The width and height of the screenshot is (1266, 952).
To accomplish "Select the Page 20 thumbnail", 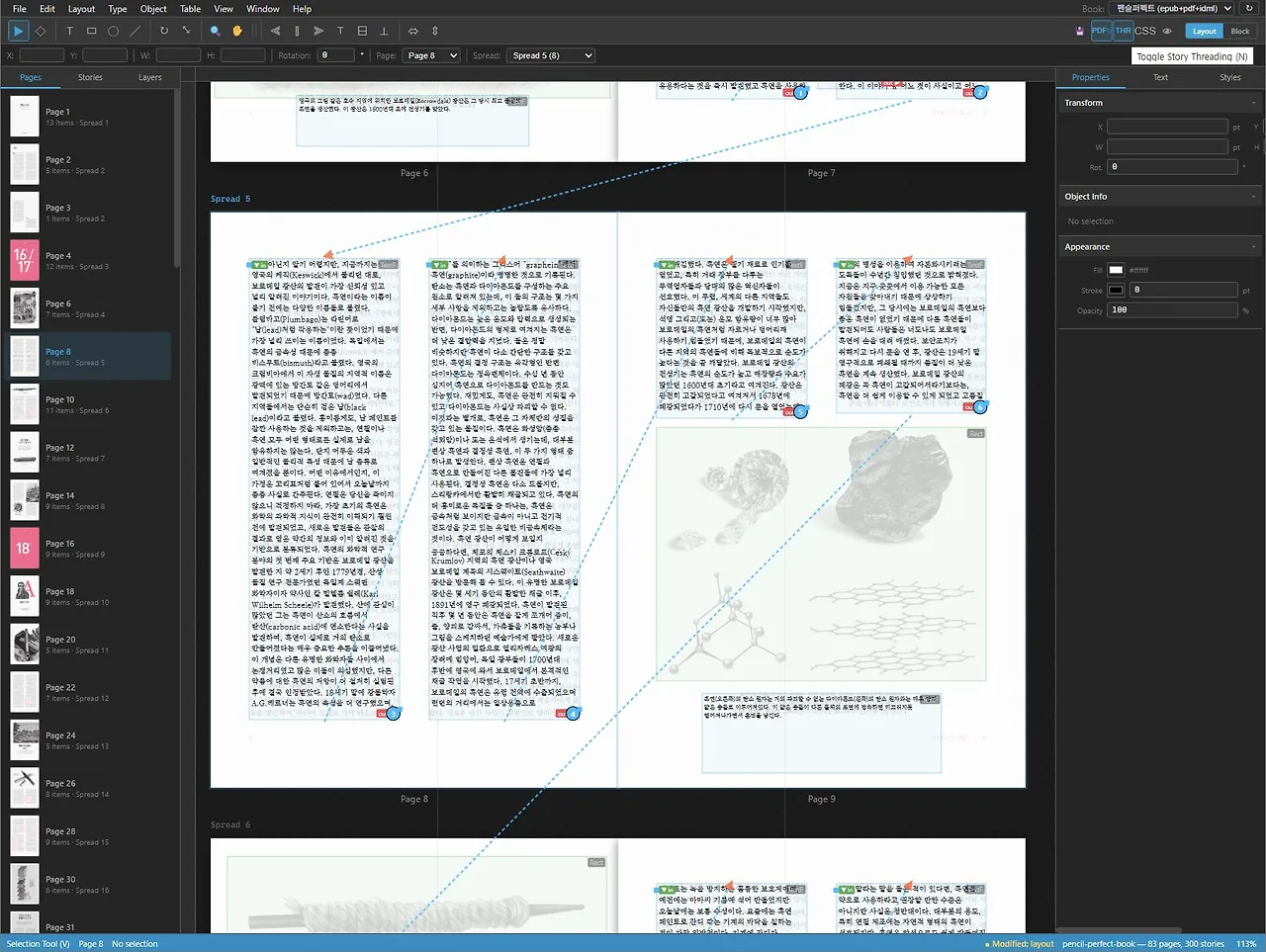I will 25,645.
